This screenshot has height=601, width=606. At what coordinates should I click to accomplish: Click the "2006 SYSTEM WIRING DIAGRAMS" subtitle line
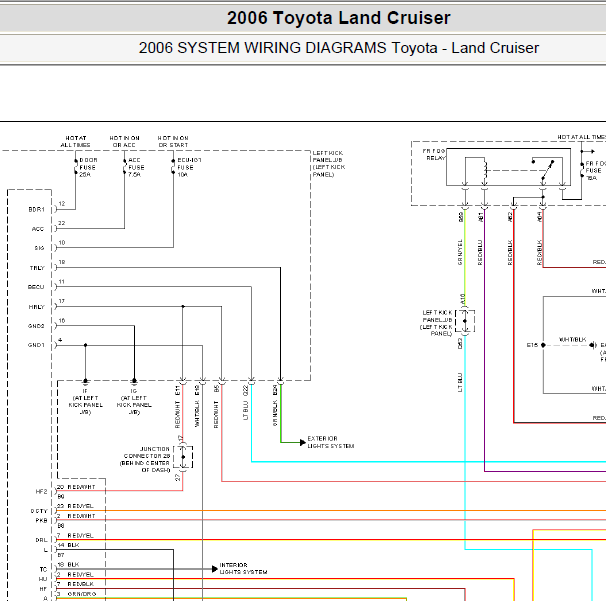339,48
